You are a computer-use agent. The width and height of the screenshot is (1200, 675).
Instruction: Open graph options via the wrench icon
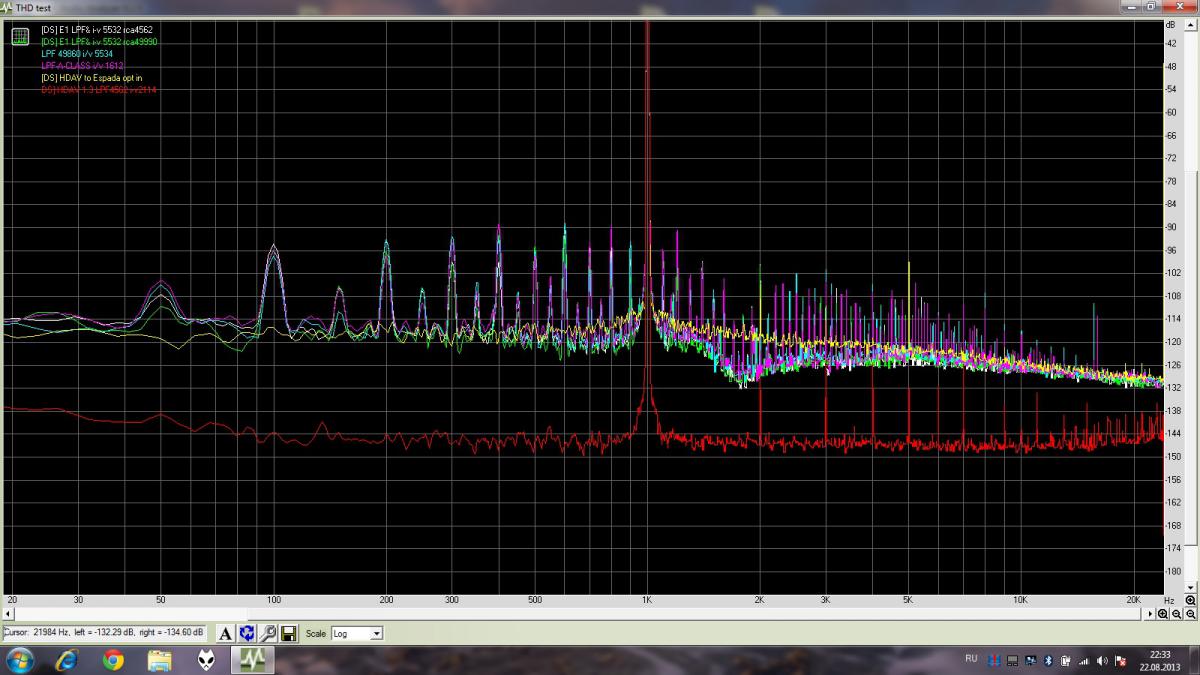click(268, 633)
